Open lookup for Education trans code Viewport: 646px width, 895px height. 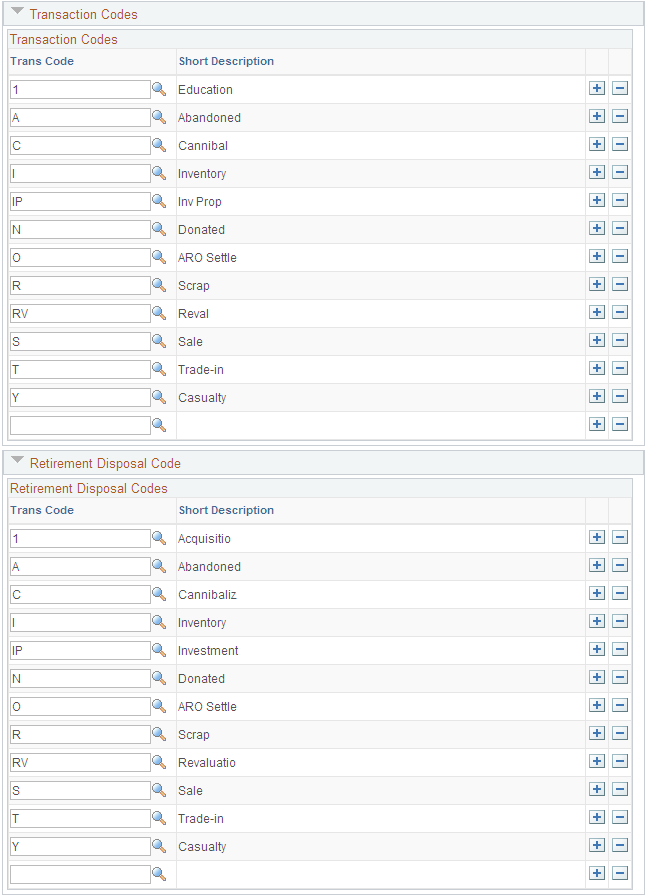coord(159,88)
